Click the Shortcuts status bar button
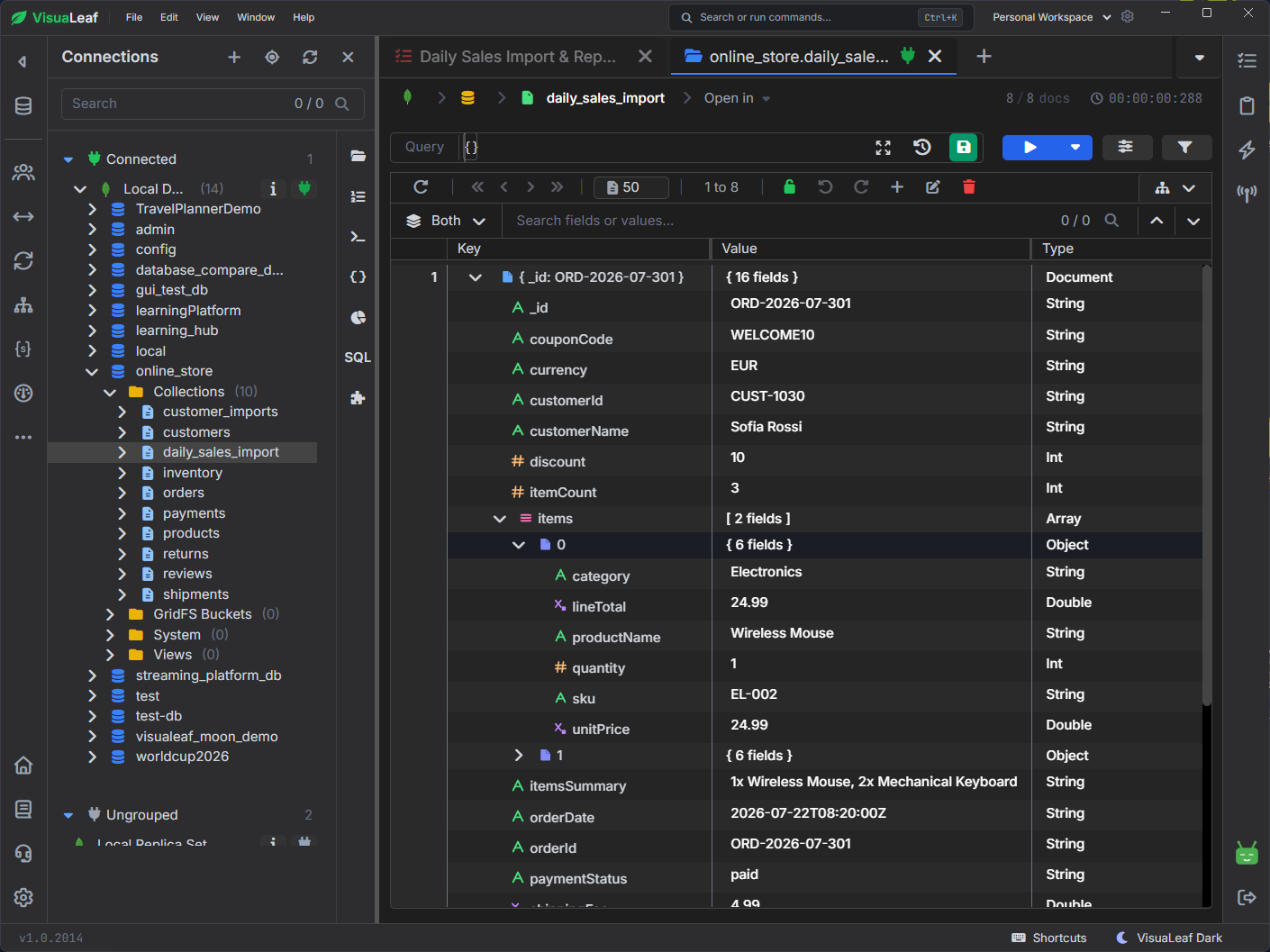Image resolution: width=1270 pixels, height=952 pixels. (x=1049, y=938)
